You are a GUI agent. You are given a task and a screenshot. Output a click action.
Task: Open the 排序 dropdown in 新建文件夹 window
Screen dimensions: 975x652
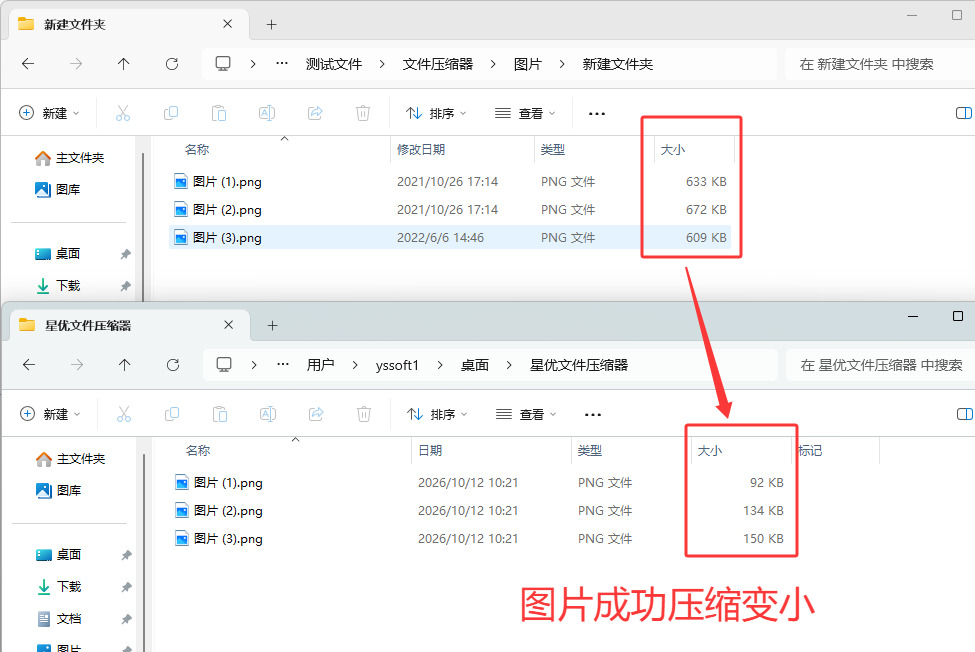(437, 113)
